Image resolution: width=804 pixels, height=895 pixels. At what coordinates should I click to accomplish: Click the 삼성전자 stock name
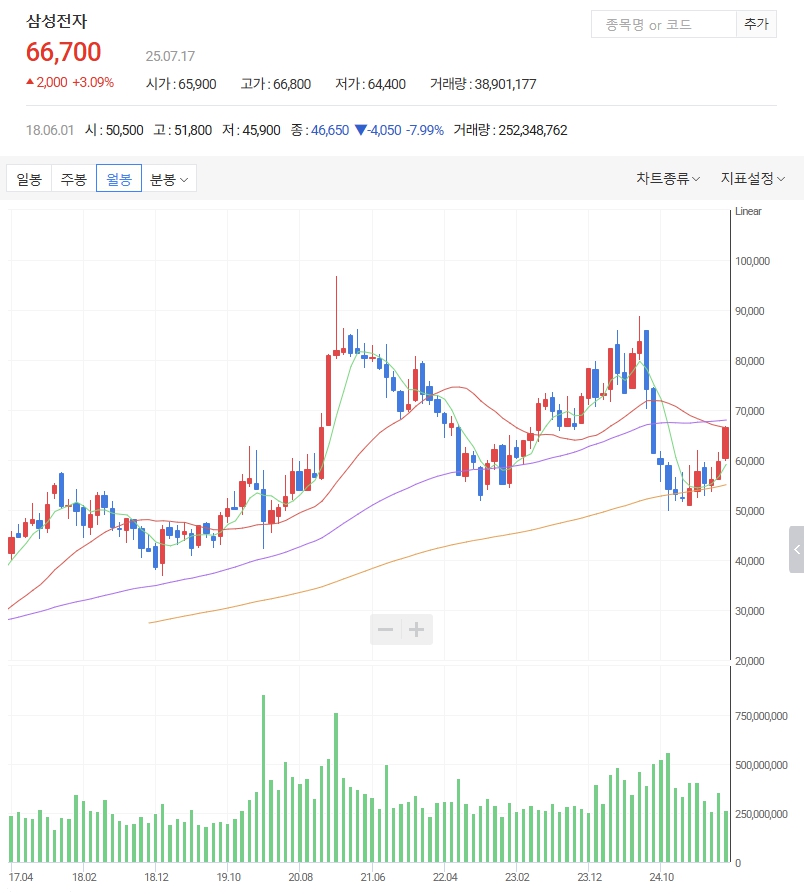(56, 22)
